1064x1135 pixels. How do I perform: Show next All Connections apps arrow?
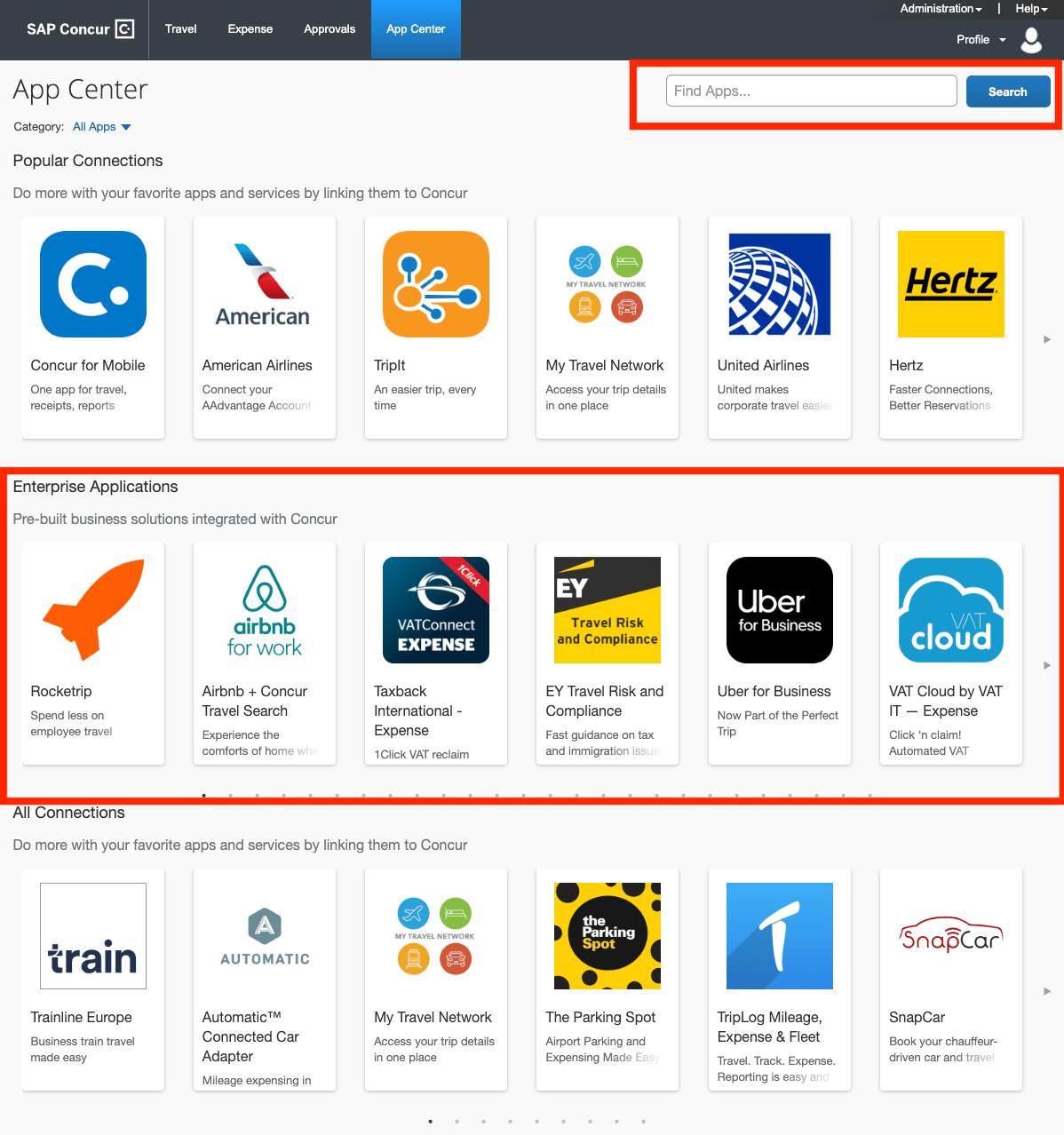[1047, 991]
